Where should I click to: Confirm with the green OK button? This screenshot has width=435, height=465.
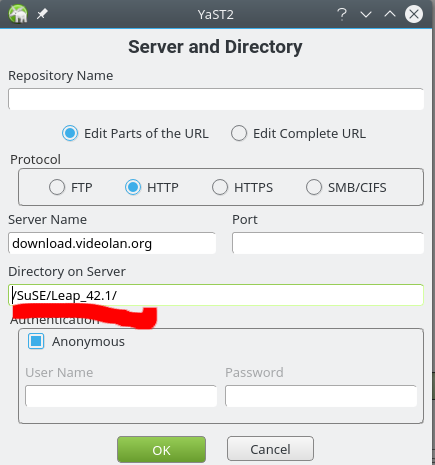click(x=161, y=450)
